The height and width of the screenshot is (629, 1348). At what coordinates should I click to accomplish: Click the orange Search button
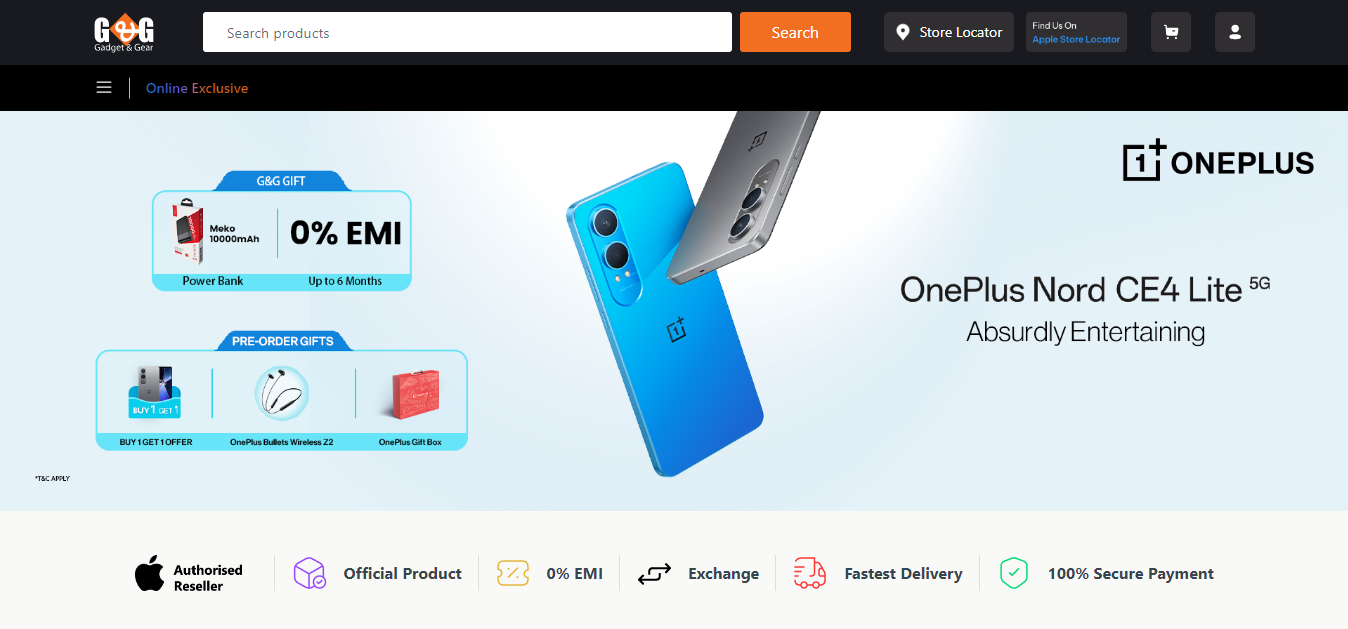tap(795, 32)
